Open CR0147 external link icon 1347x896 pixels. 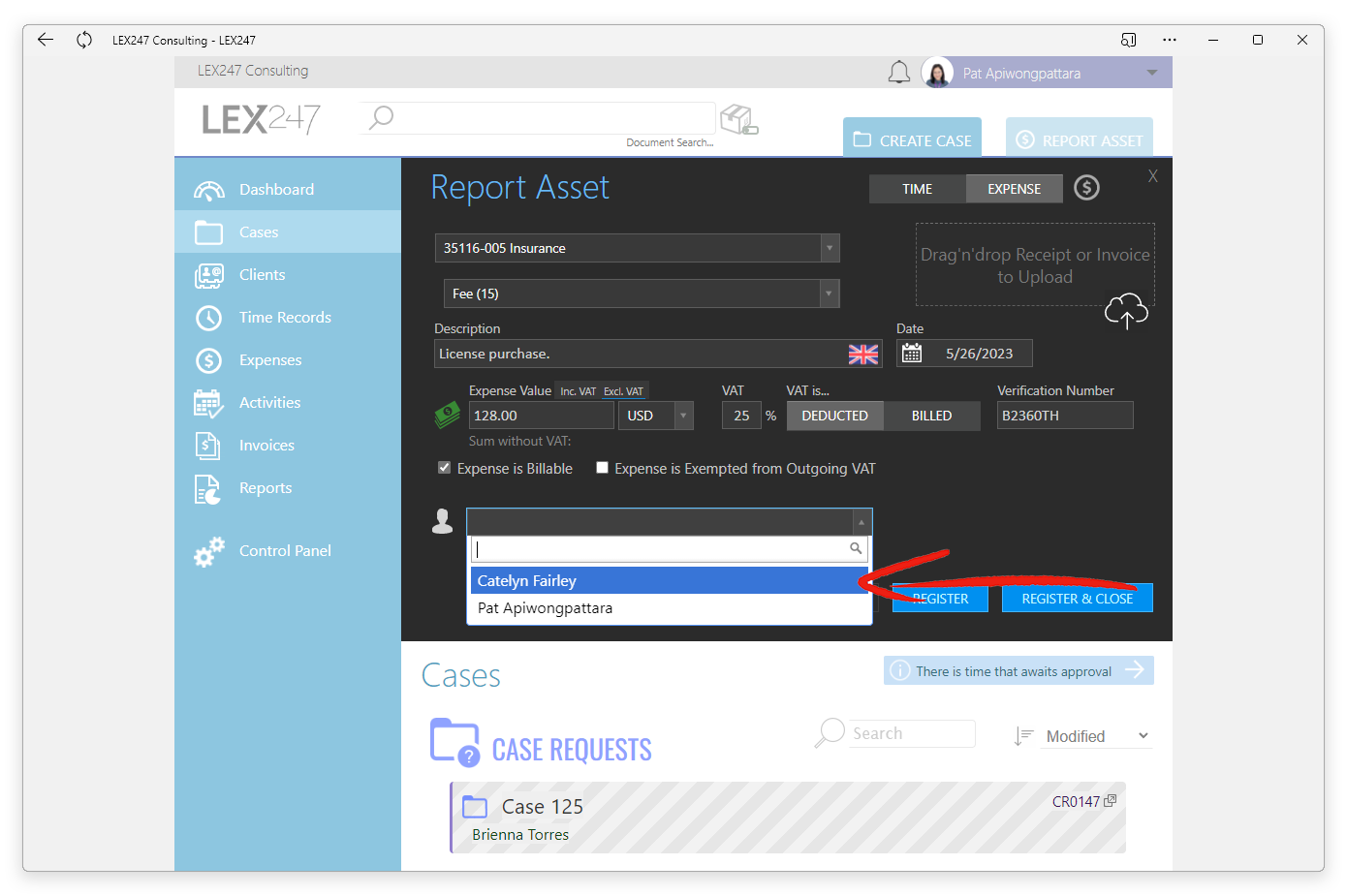(1111, 801)
